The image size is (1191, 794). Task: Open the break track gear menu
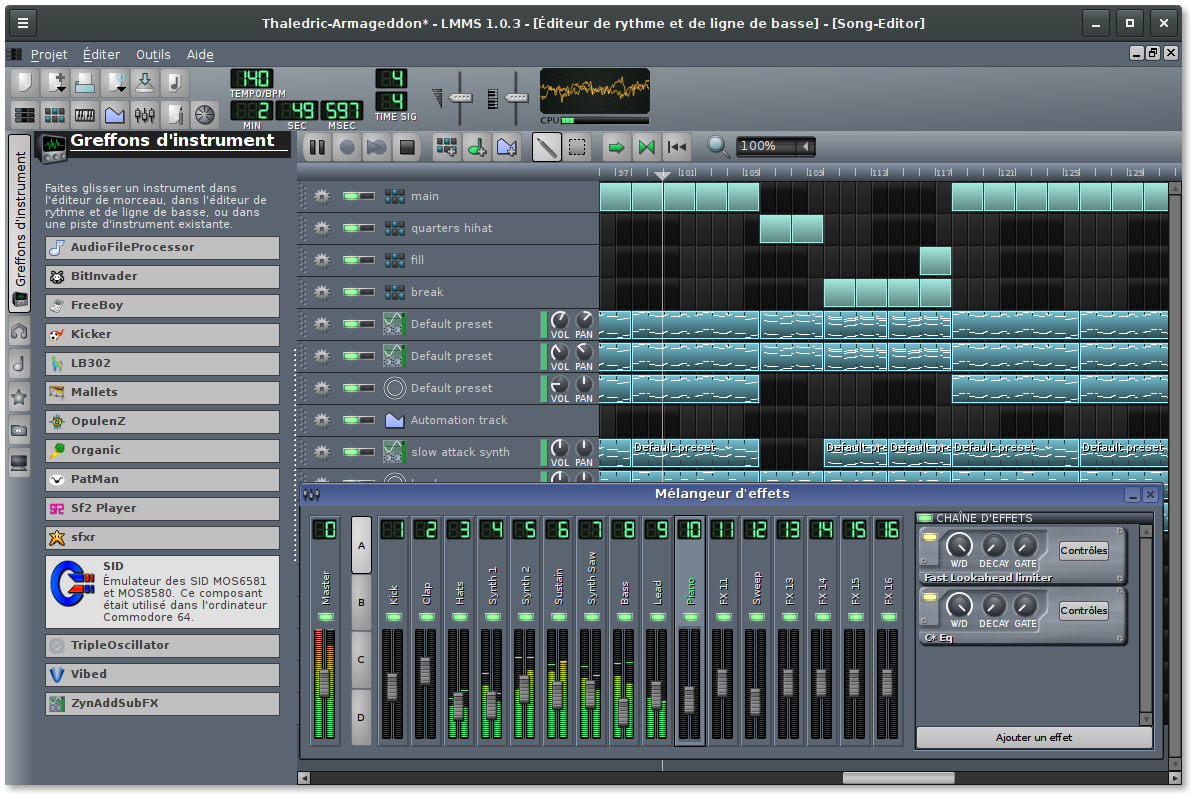click(x=322, y=293)
